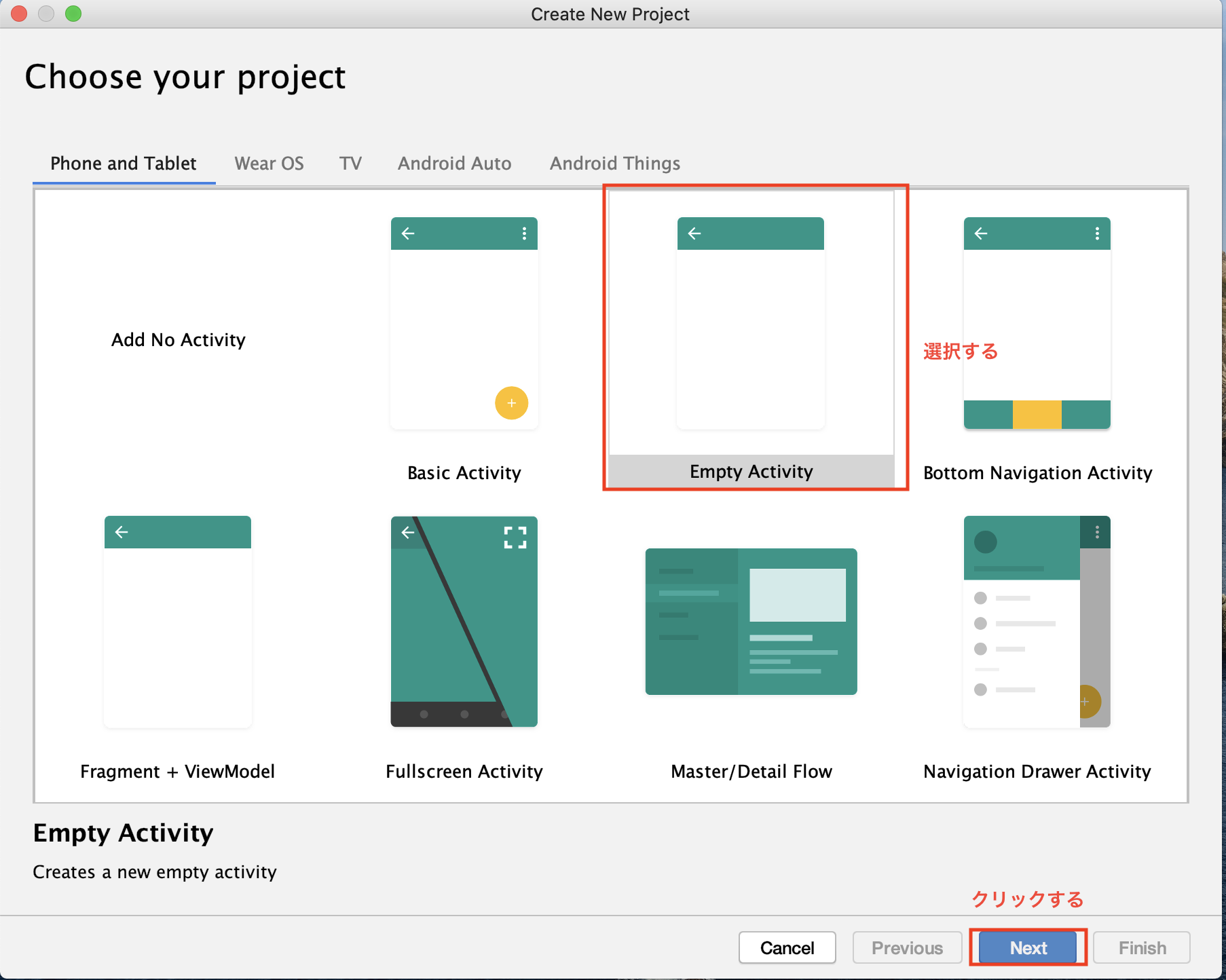Choose the Add No Activity option
Screen dimensions: 1226x980
coord(178,339)
